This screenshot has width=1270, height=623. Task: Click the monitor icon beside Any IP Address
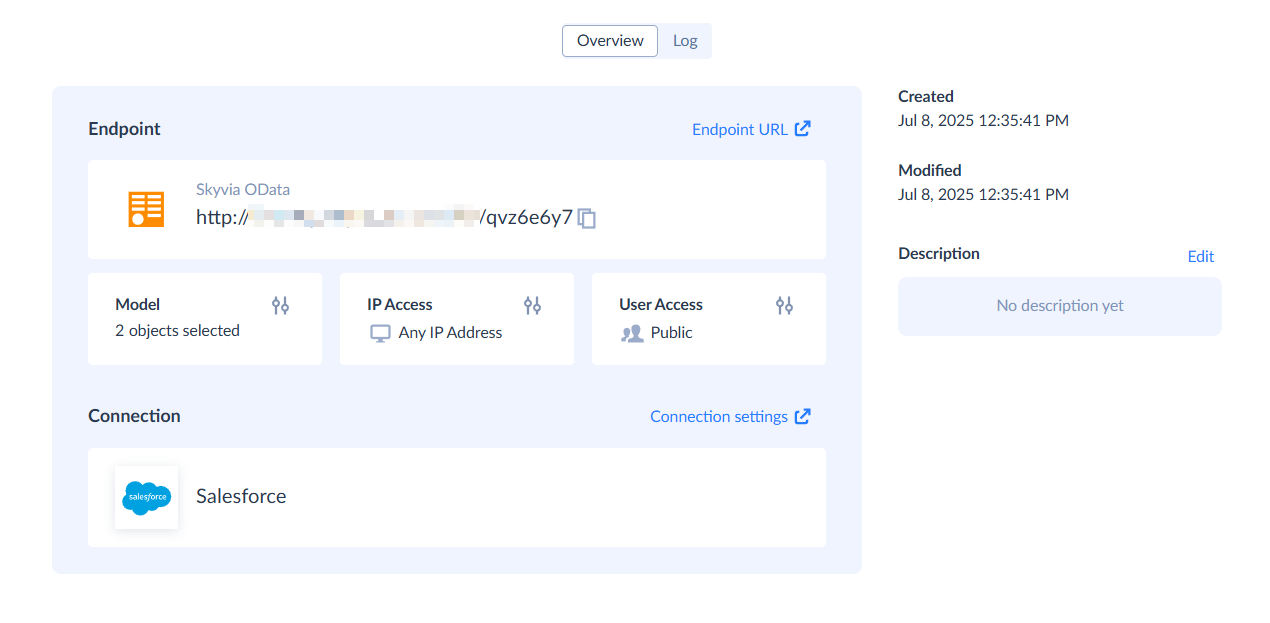[380, 333]
